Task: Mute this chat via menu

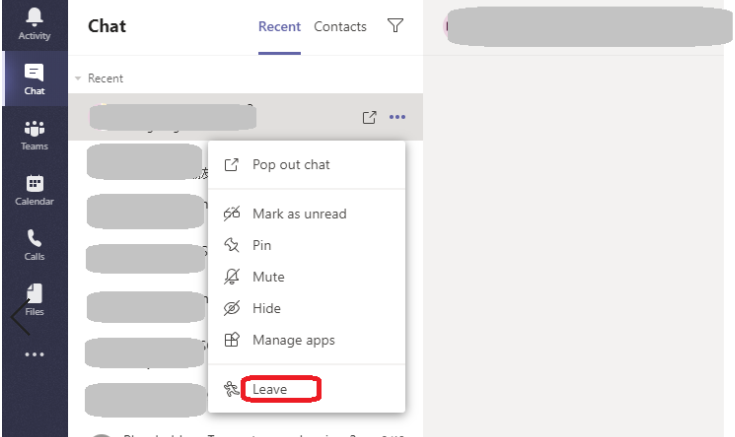Action: (x=307, y=277)
